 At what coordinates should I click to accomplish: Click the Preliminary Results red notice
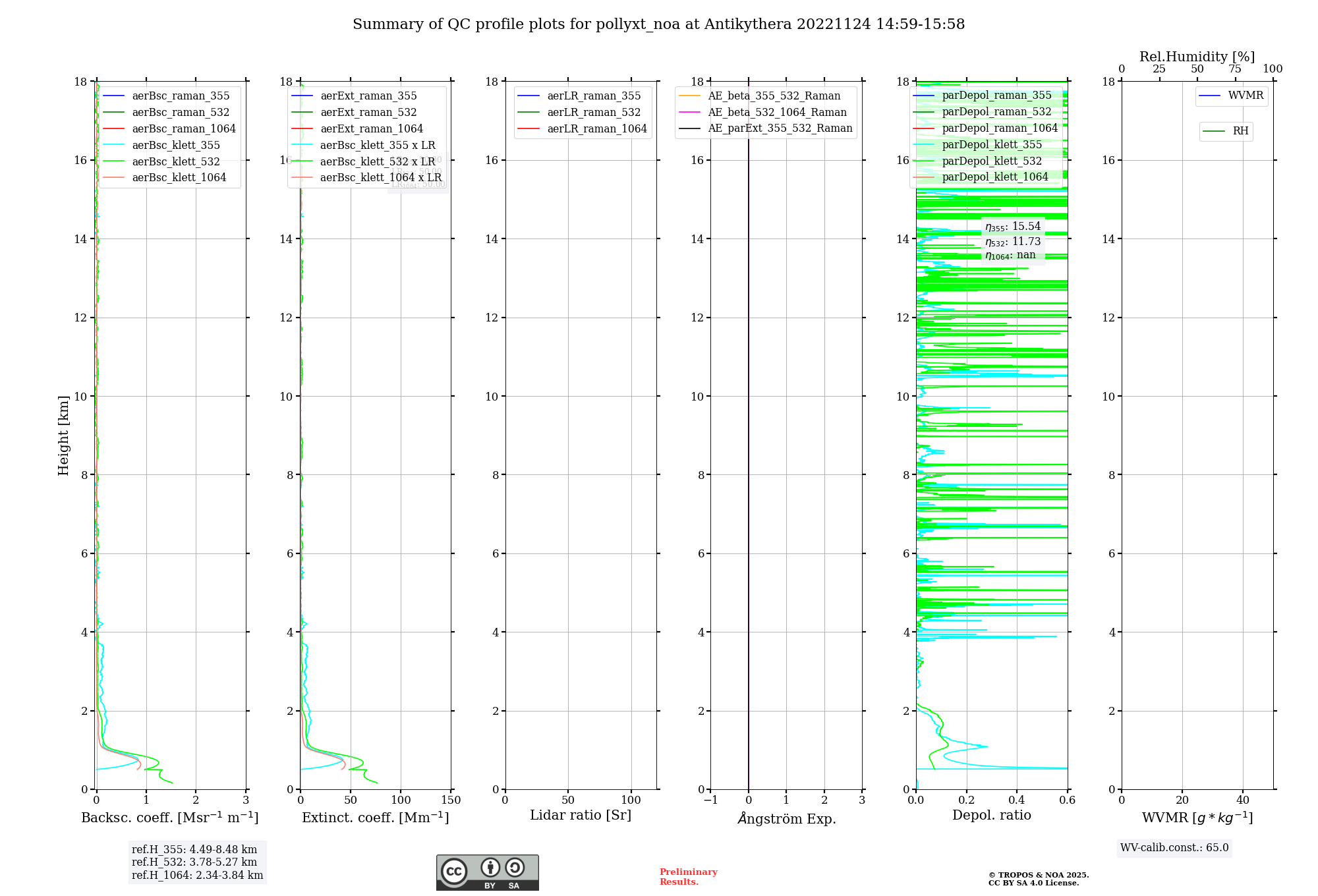(x=689, y=877)
